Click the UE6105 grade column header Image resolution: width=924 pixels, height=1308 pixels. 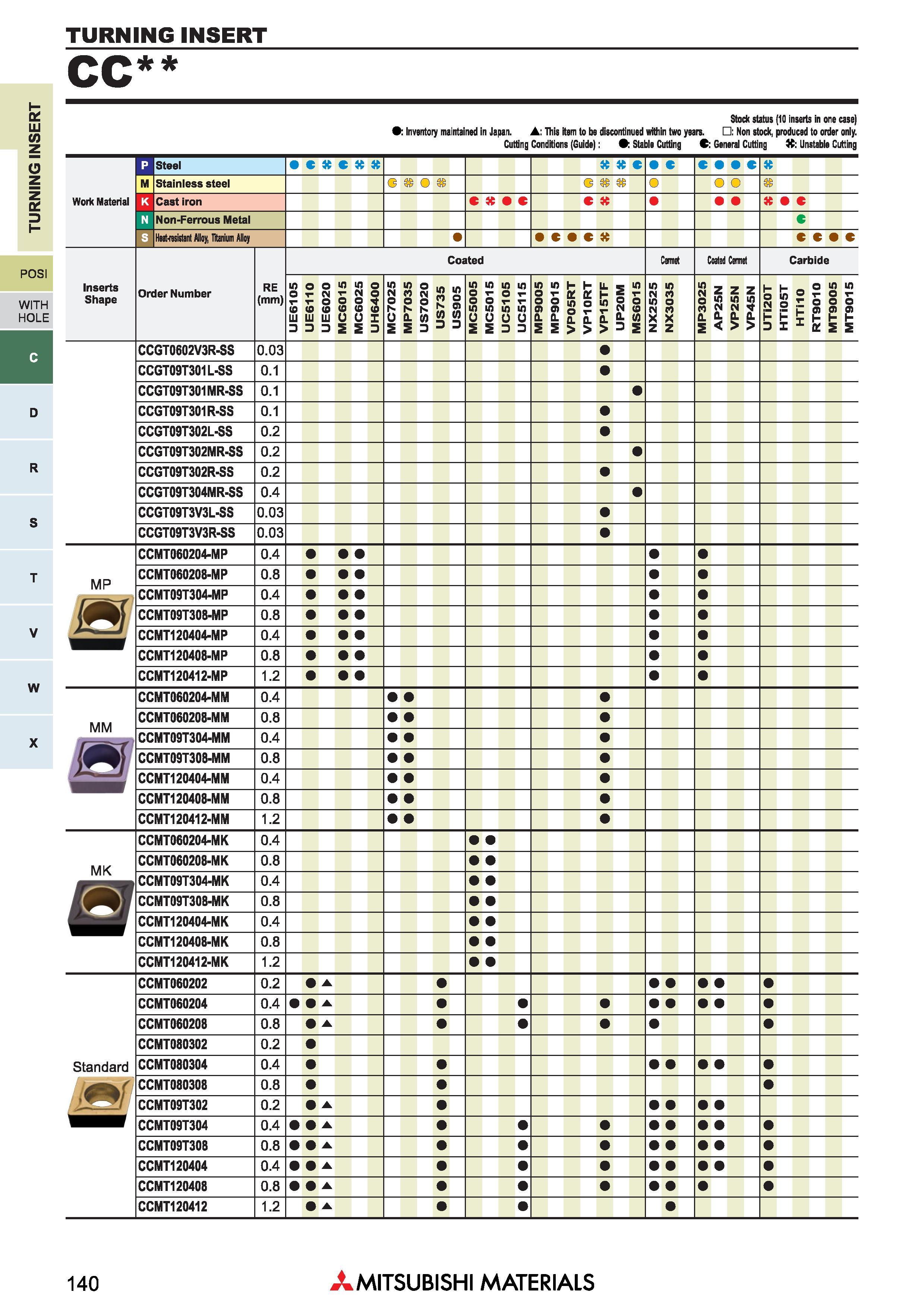tap(294, 307)
